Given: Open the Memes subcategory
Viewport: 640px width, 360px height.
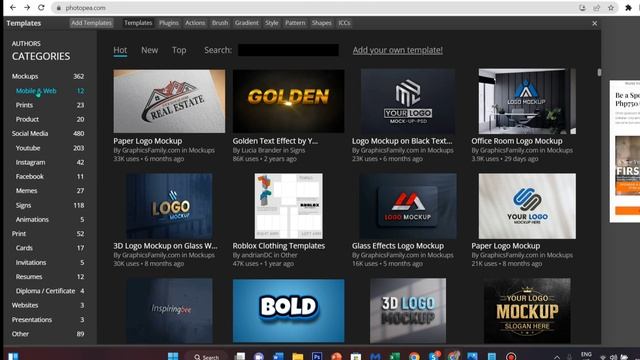Looking at the screenshot, I should (x=49, y=191).
